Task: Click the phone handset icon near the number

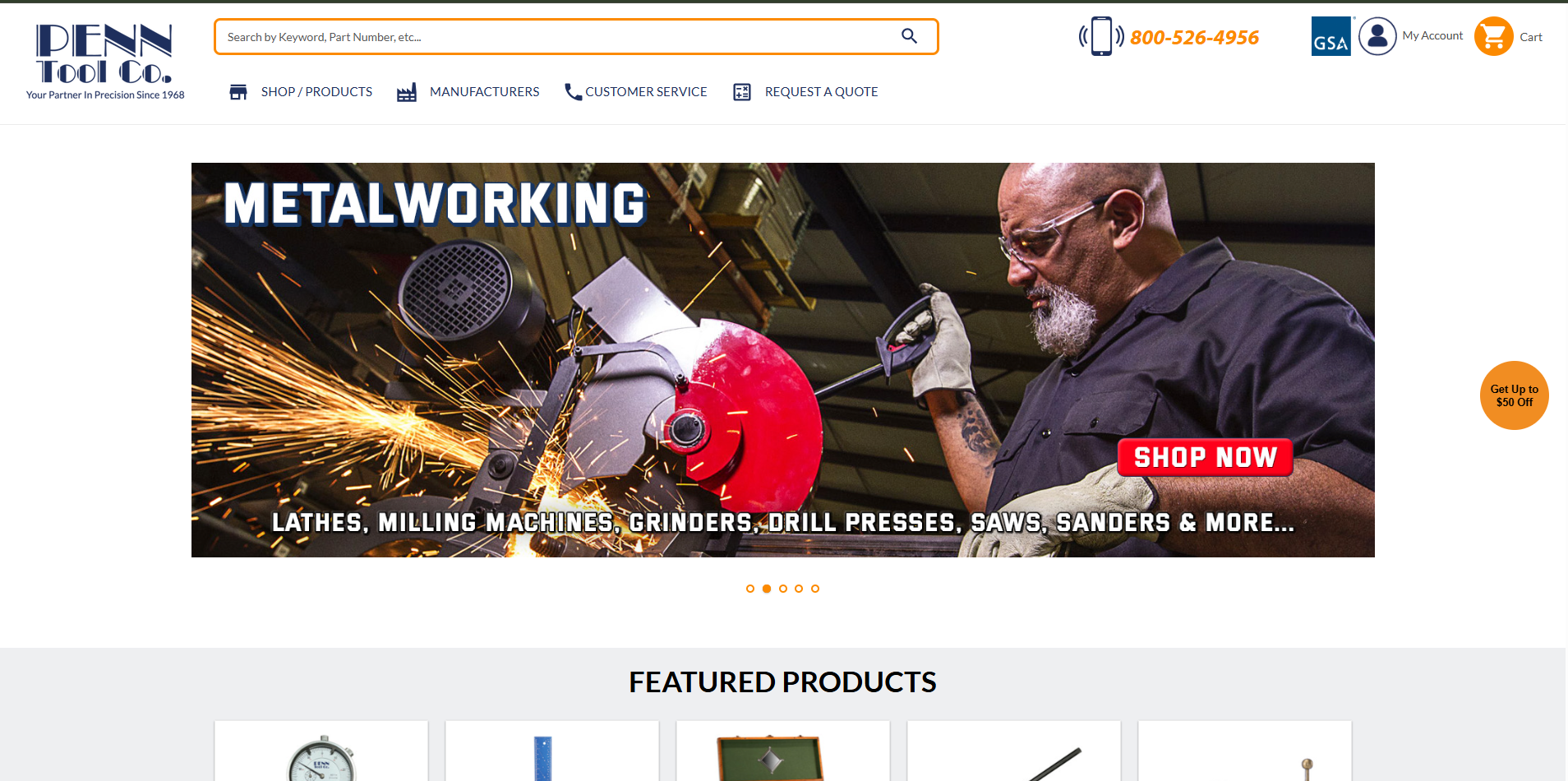Action: click(x=1101, y=36)
